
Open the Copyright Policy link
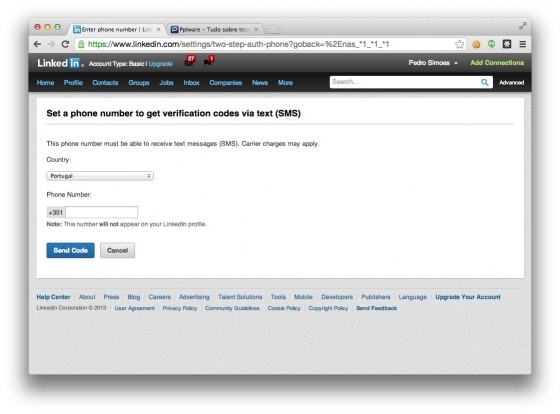pos(328,308)
